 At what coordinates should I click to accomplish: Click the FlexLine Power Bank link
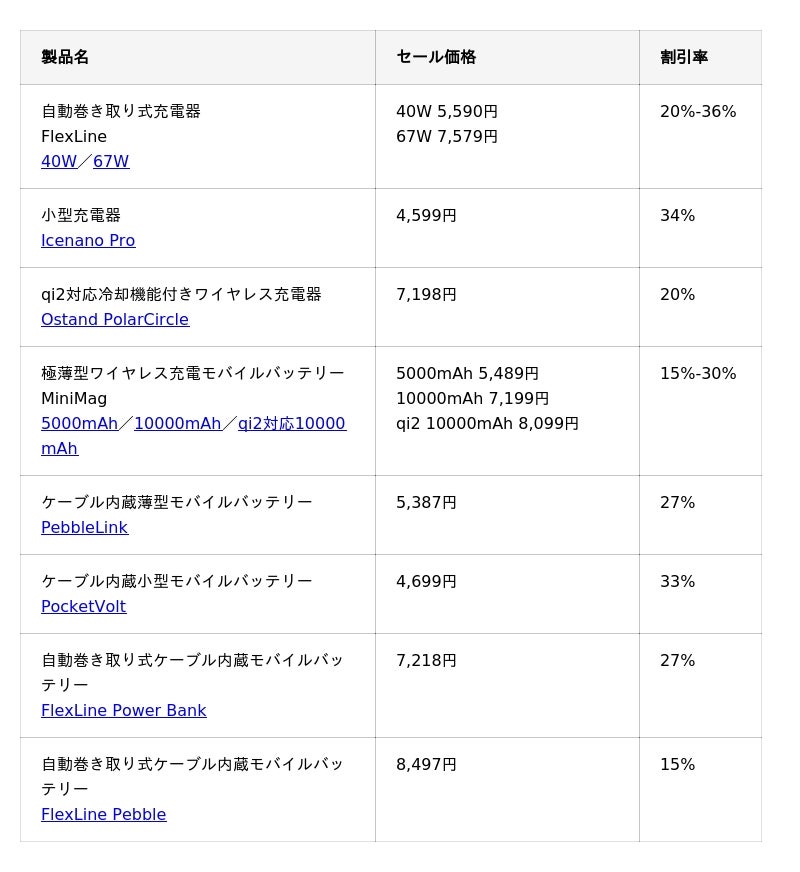coord(124,711)
